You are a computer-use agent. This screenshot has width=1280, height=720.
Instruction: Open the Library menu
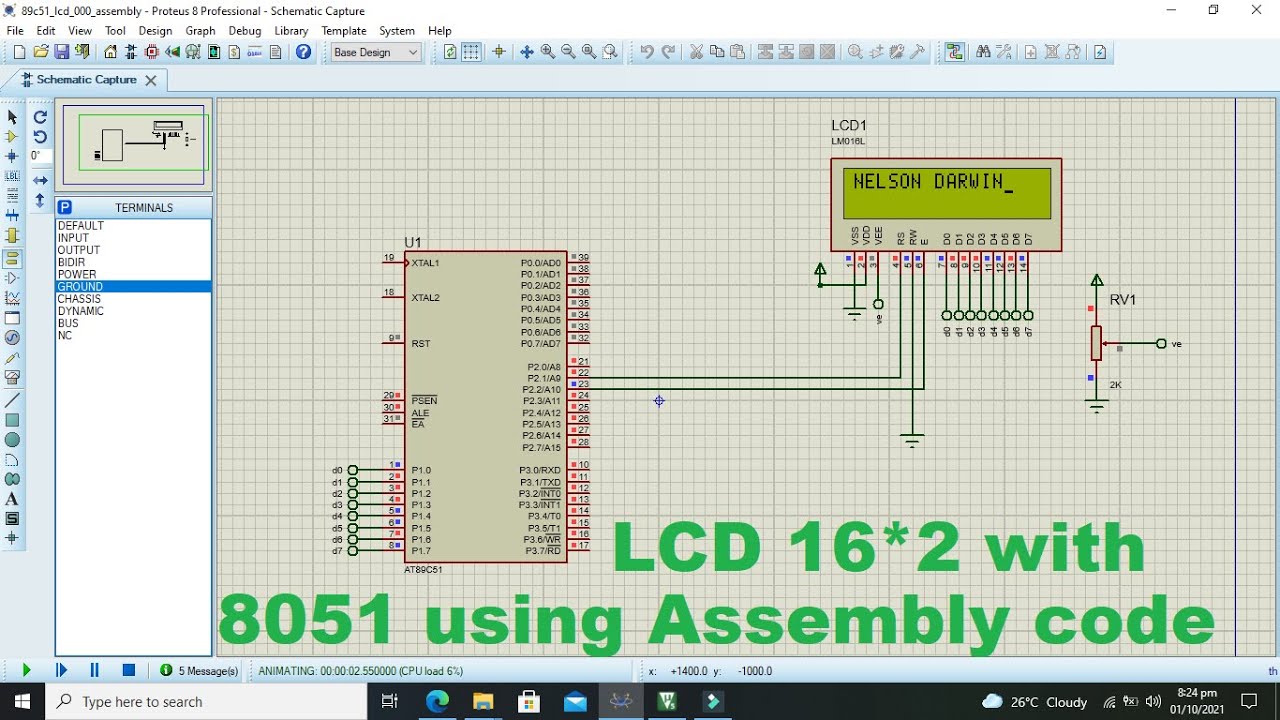pos(291,31)
